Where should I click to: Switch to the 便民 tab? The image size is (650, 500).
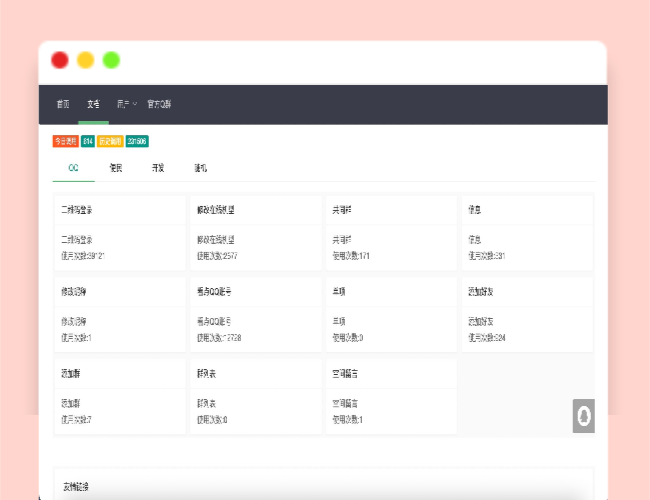pos(116,168)
